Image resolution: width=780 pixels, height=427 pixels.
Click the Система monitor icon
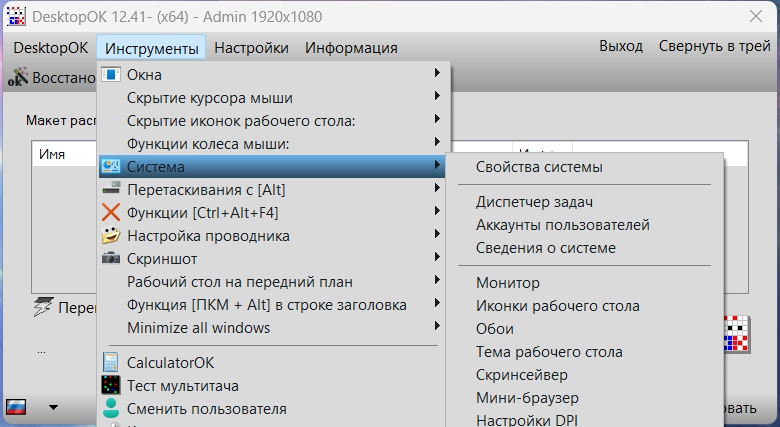point(111,167)
